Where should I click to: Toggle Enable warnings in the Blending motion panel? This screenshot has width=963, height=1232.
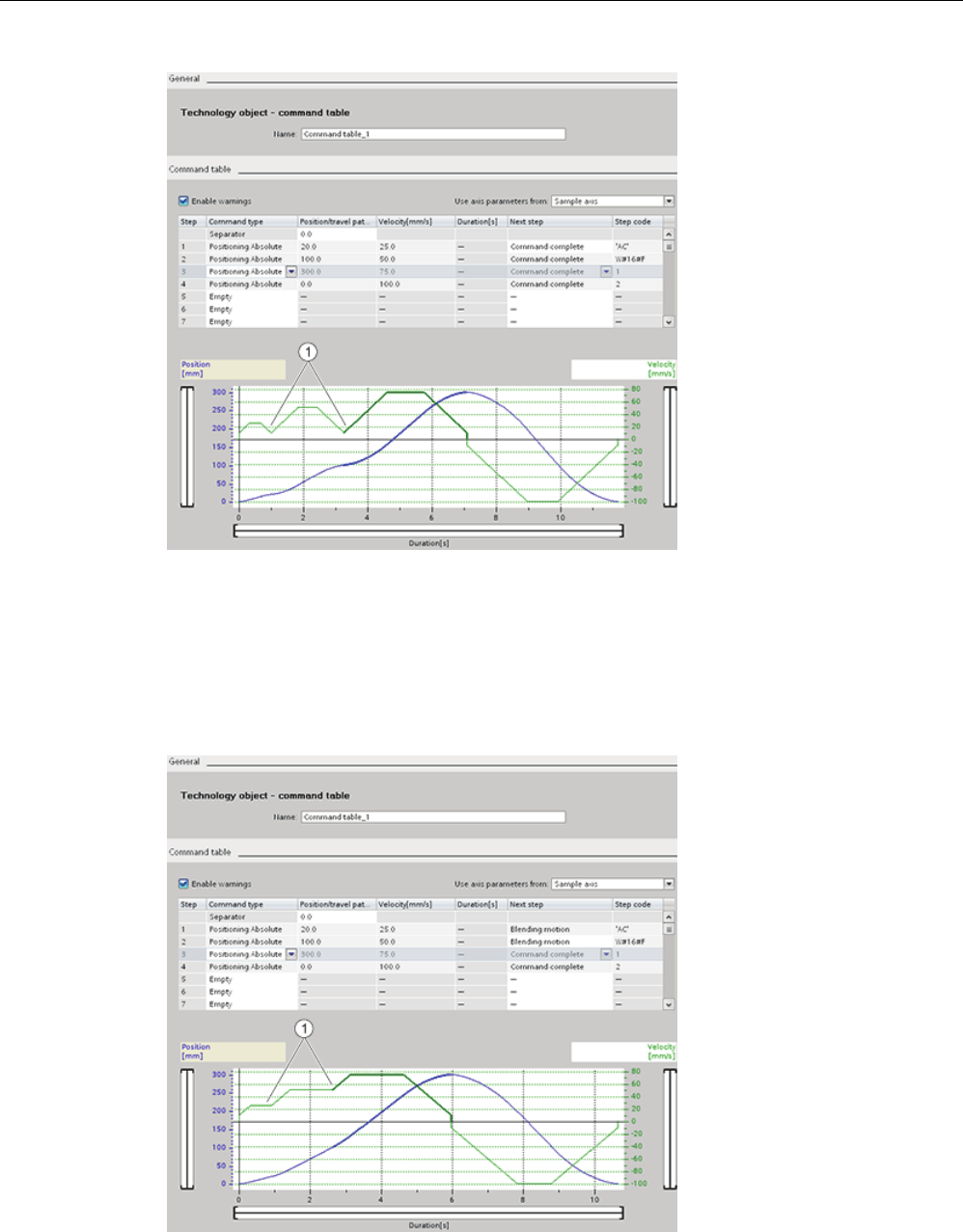pyautogui.click(x=183, y=884)
